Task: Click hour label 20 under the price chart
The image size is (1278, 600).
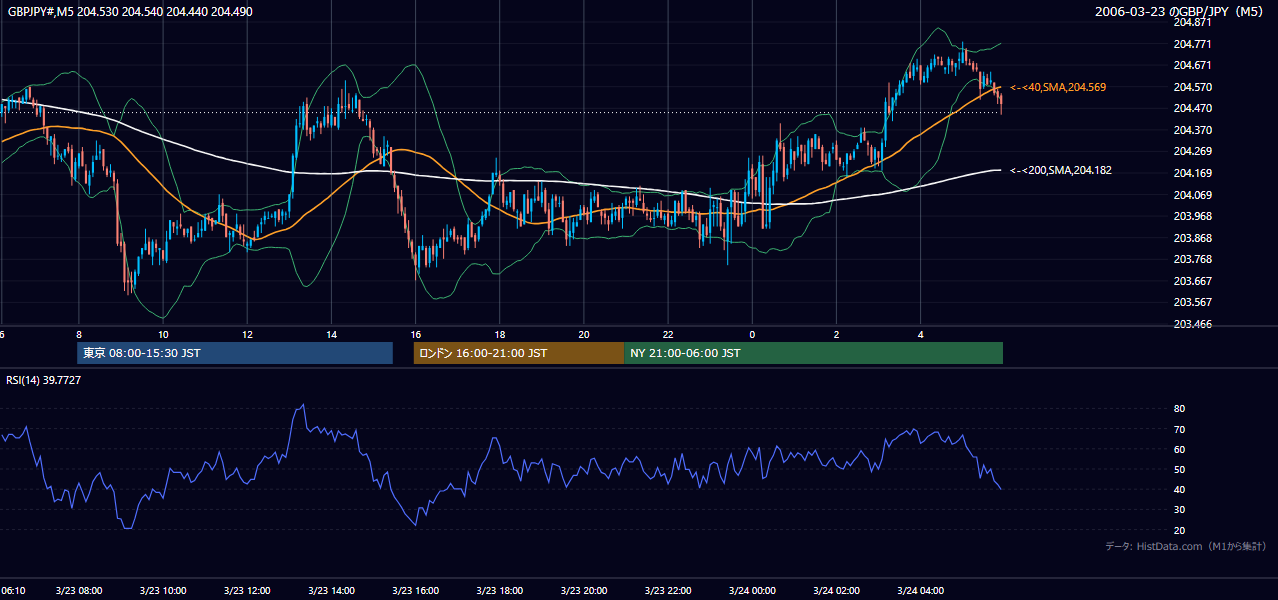Action: click(x=584, y=334)
